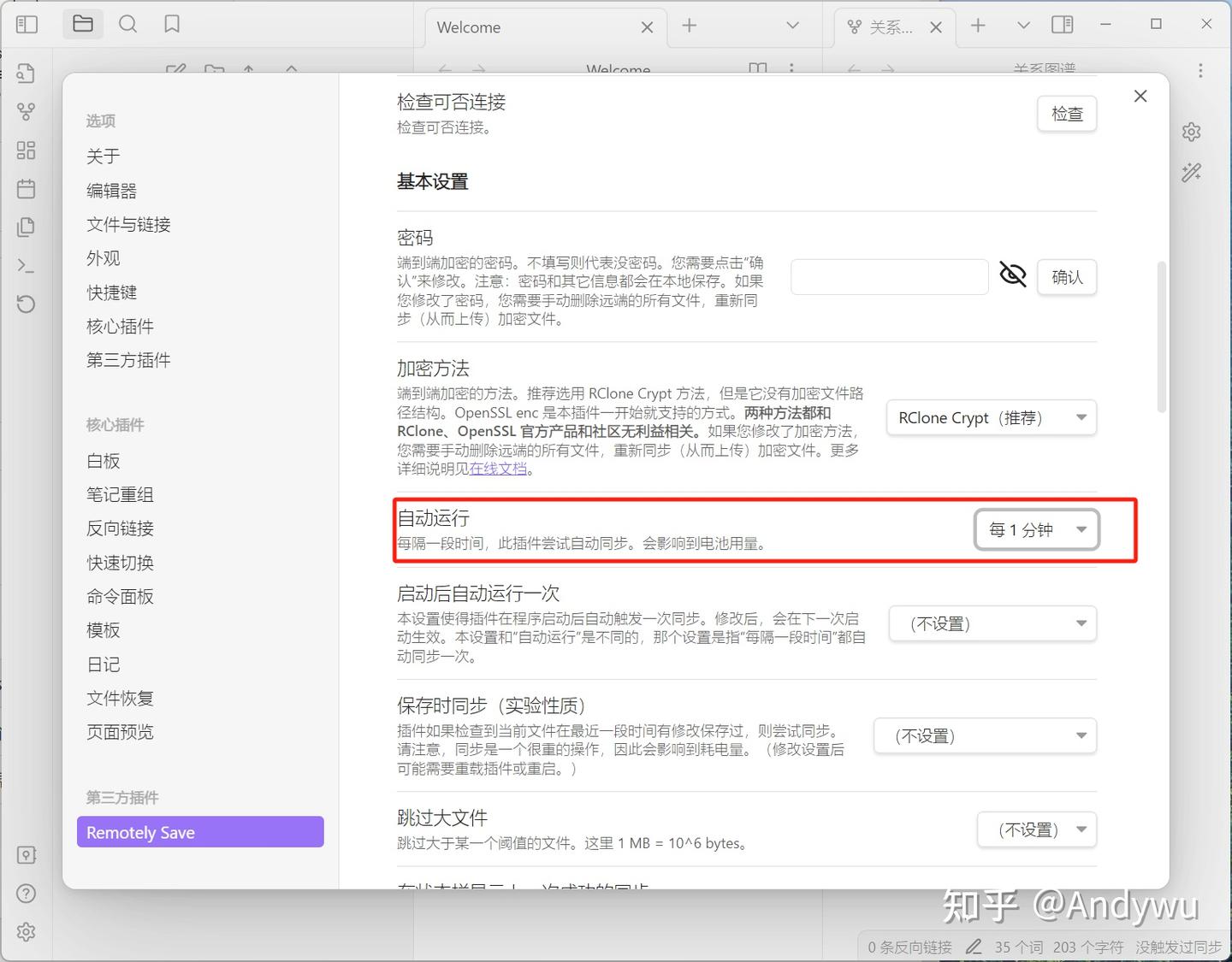Open the search panel in the left ribbon
Viewport: 1232px width, 962px height.
[x=127, y=24]
